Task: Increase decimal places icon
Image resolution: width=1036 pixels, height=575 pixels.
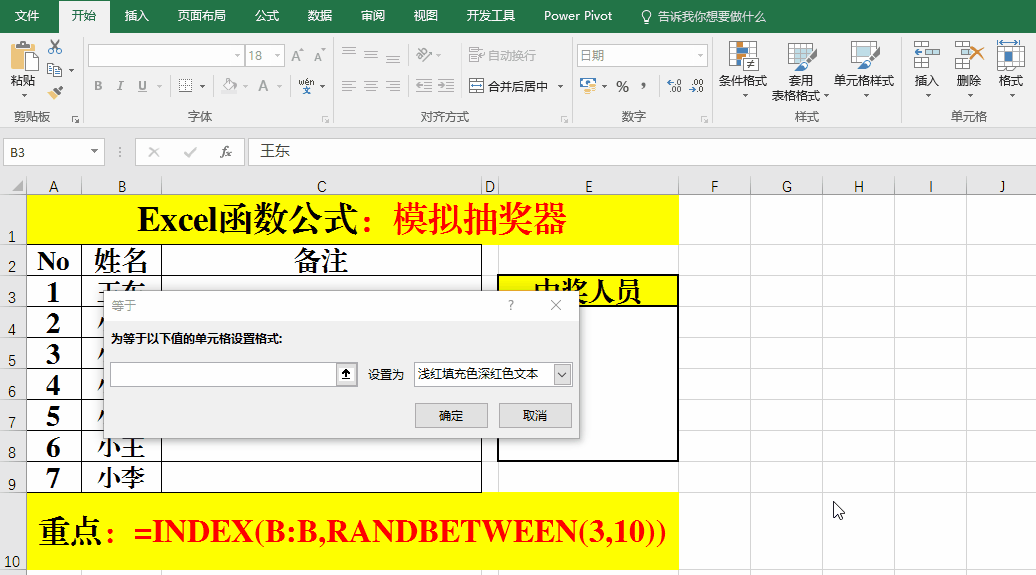Action: click(675, 86)
